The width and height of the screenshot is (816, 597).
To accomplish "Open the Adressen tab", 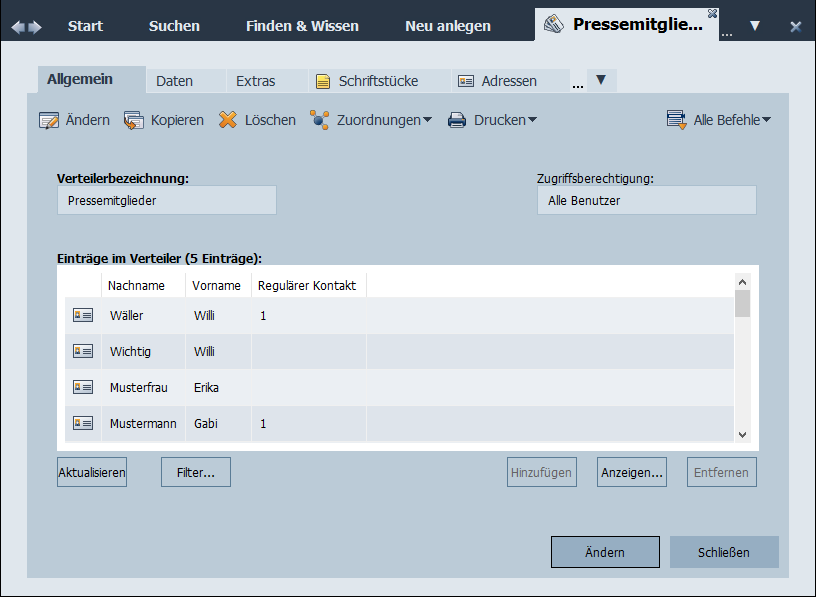I will pos(498,81).
